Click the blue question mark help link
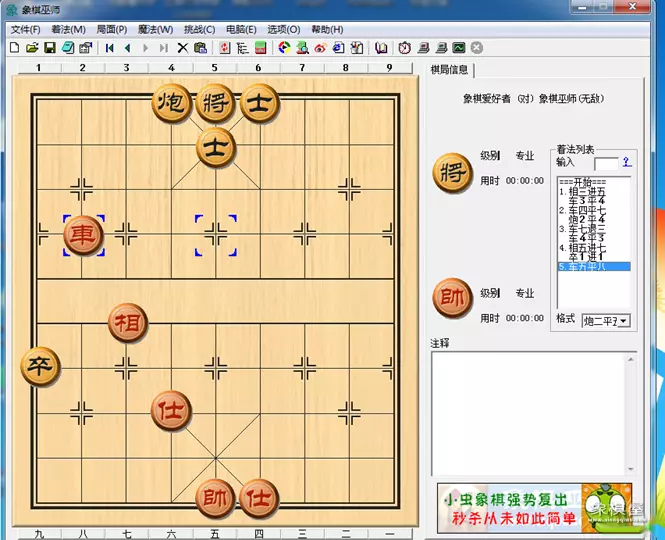 pyautogui.click(x=627, y=162)
